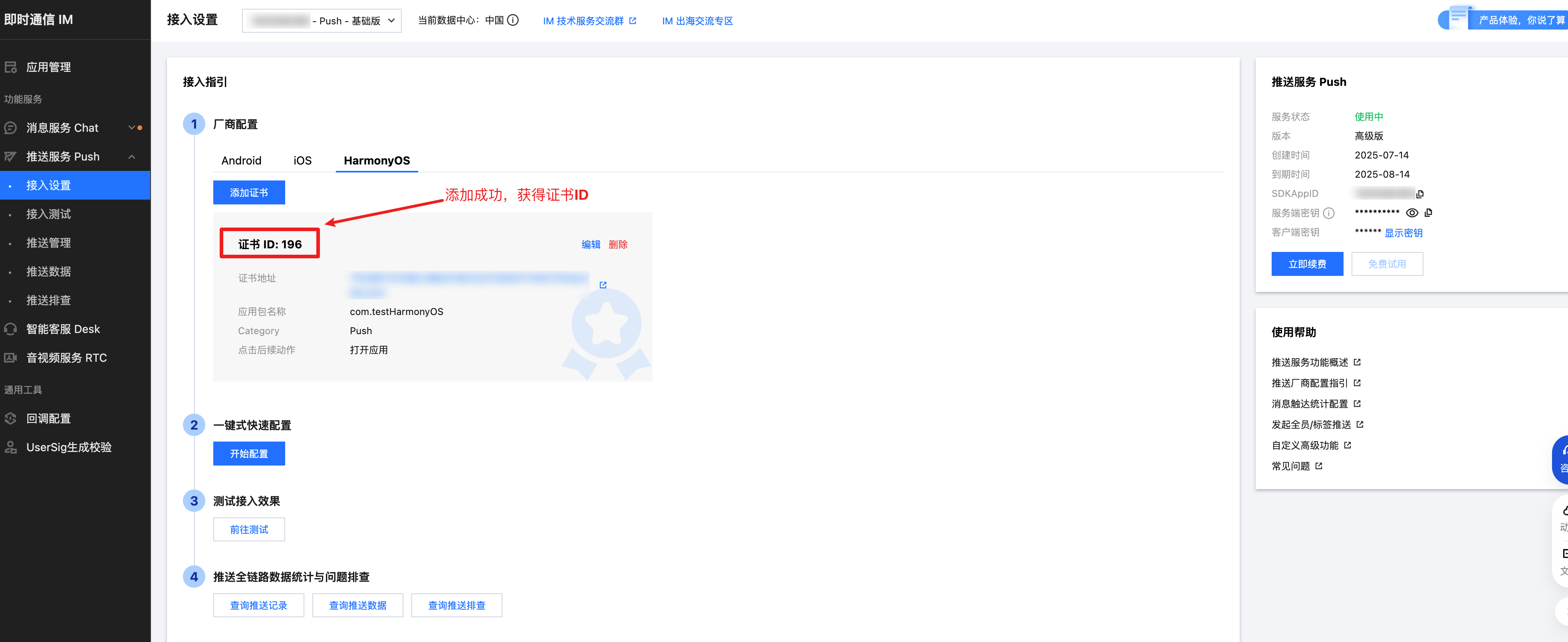Open 应用管理 sidebar icon
1568x642 pixels.
point(10,67)
